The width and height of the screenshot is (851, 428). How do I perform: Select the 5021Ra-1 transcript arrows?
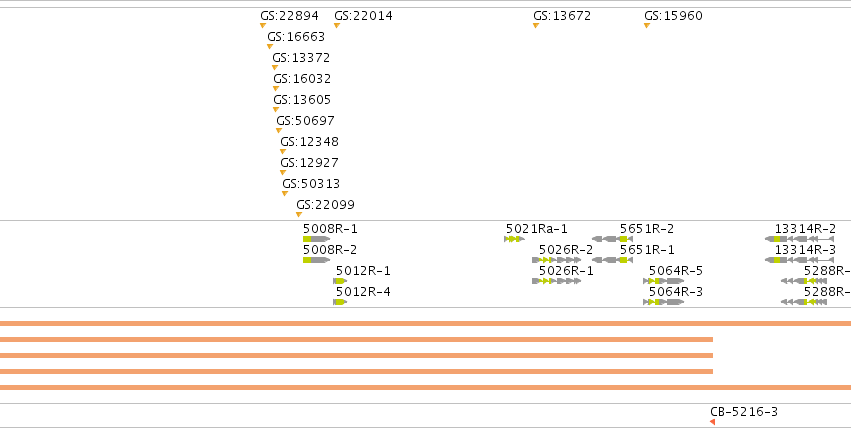click(515, 239)
